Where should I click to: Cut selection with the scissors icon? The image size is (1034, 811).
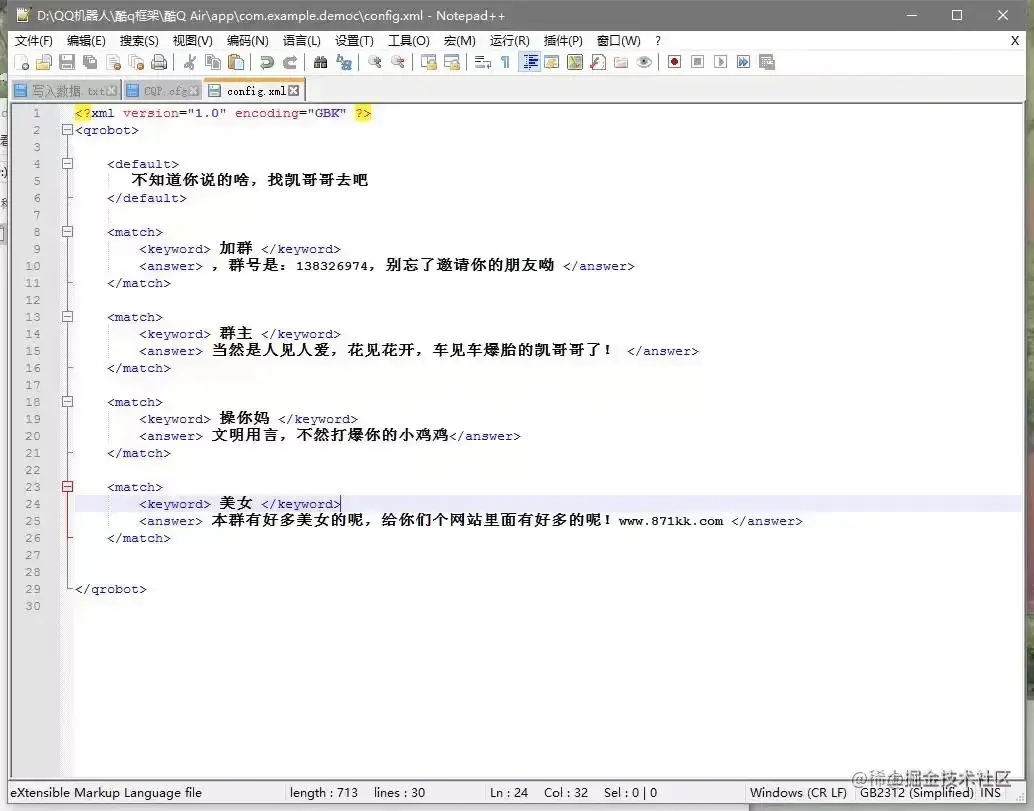(x=190, y=63)
